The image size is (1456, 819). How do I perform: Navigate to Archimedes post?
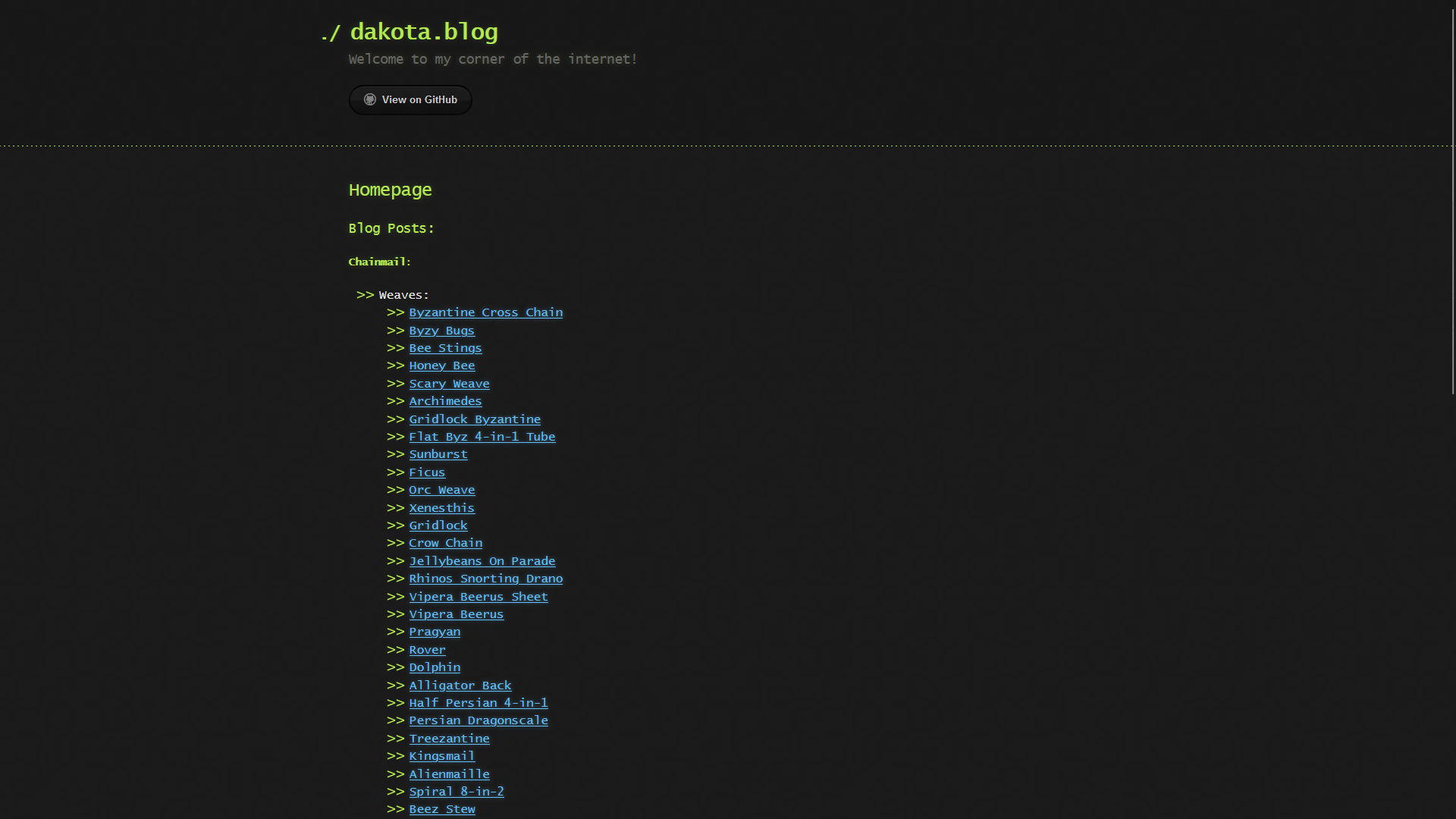pos(444,400)
